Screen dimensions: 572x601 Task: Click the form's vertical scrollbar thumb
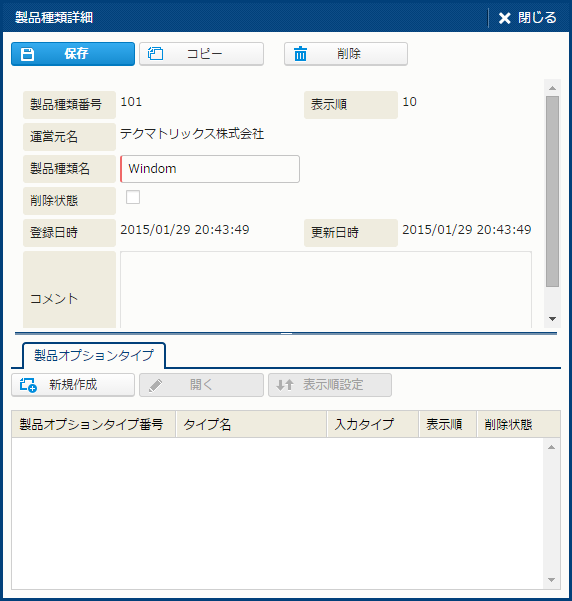pyautogui.click(x=552, y=191)
